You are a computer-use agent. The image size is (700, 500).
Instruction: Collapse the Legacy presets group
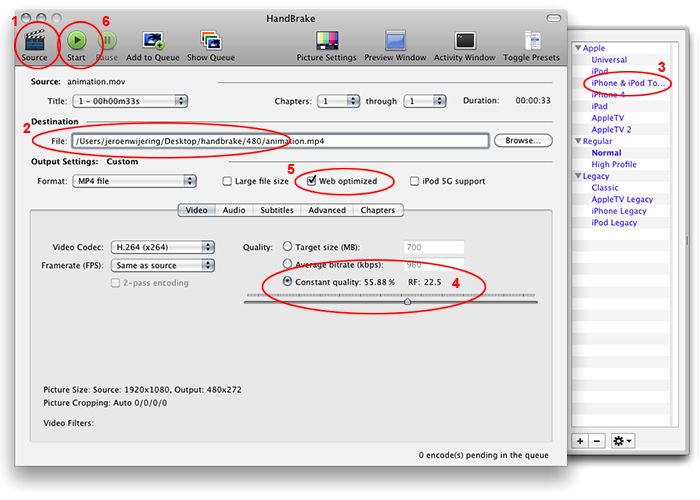[x=578, y=176]
